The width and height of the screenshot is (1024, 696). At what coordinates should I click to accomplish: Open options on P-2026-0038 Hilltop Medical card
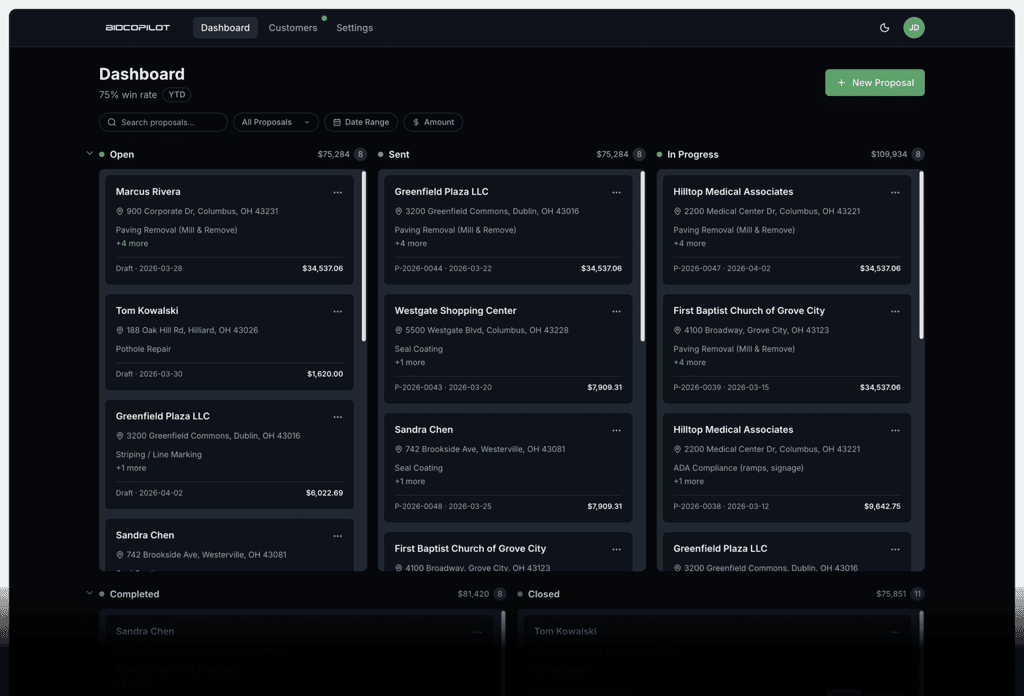(x=895, y=430)
